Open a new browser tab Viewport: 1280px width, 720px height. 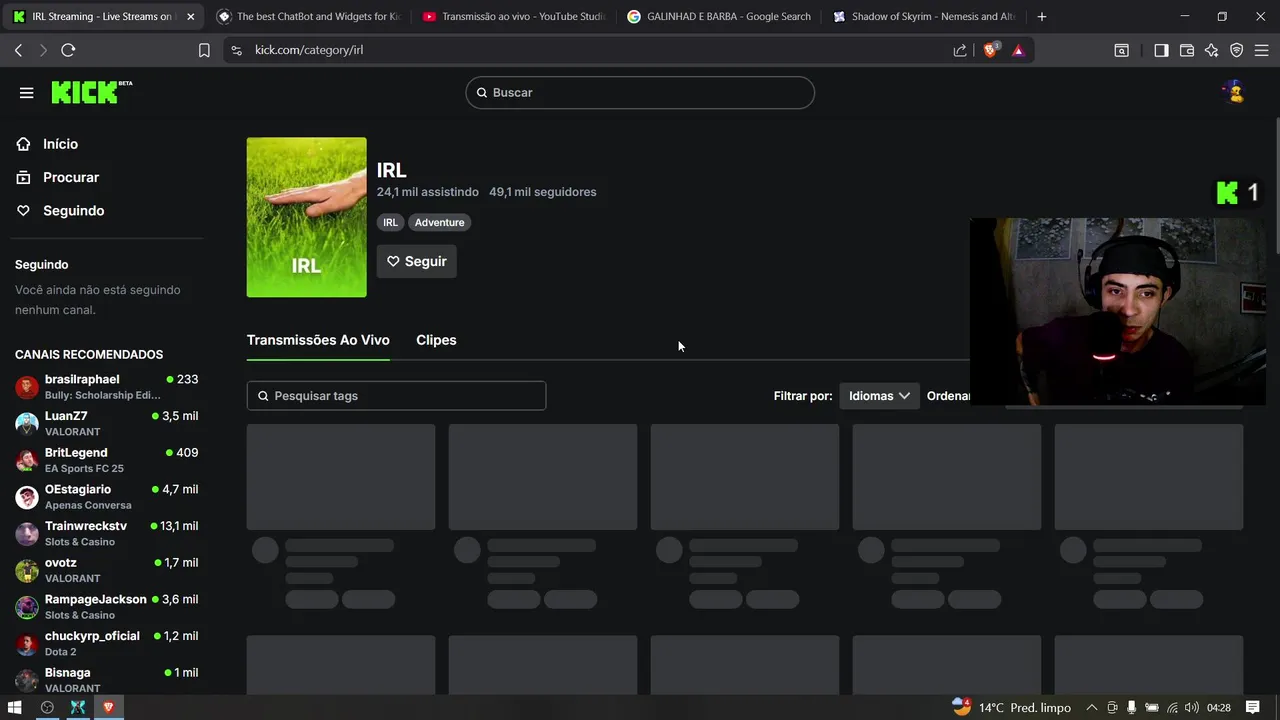[x=1042, y=16]
